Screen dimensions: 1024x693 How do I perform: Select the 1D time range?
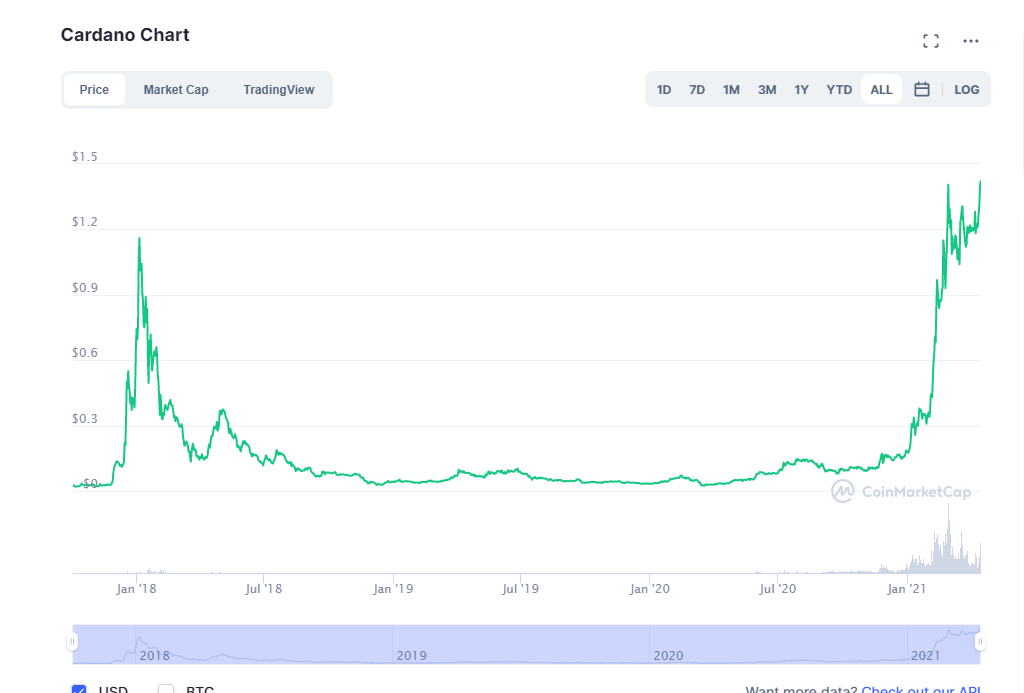point(664,89)
